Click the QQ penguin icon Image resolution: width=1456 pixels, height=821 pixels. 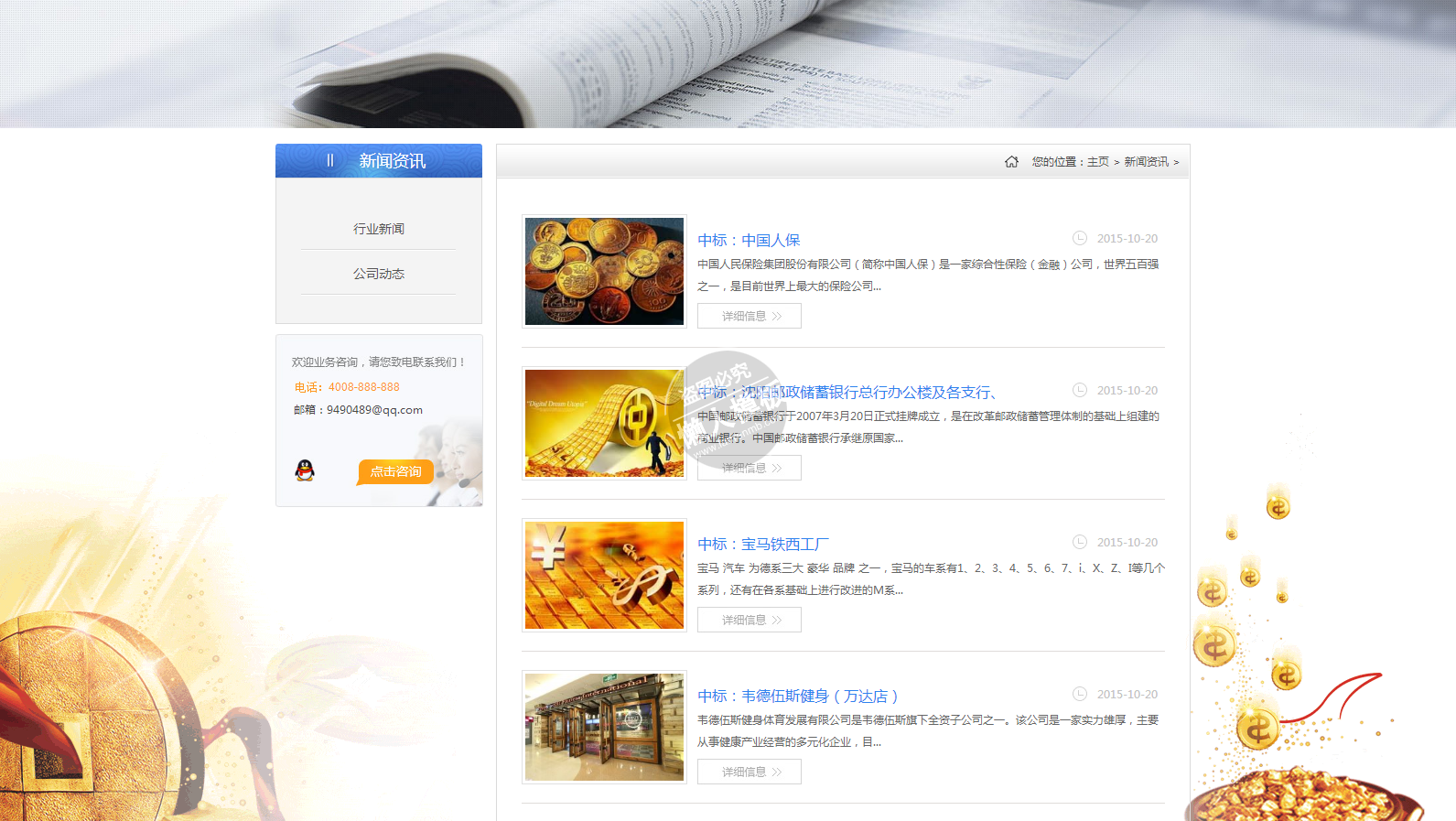point(305,470)
